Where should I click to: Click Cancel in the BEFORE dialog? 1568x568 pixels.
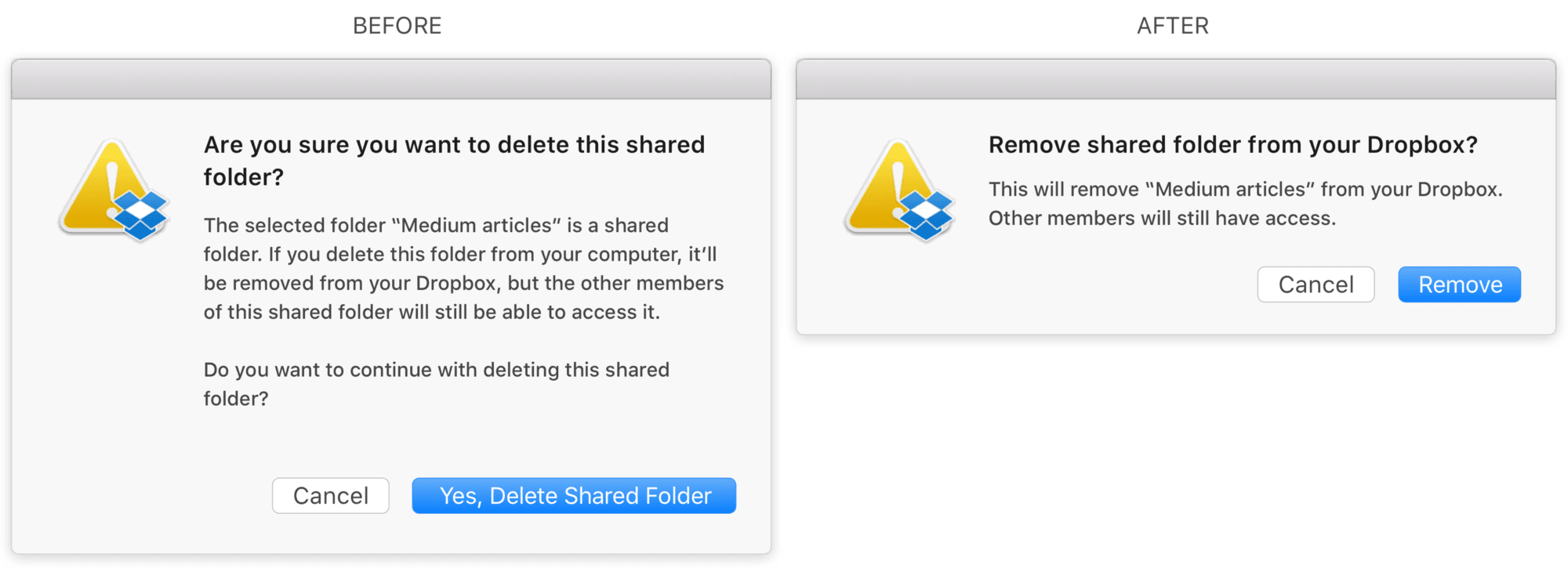point(330,496)
